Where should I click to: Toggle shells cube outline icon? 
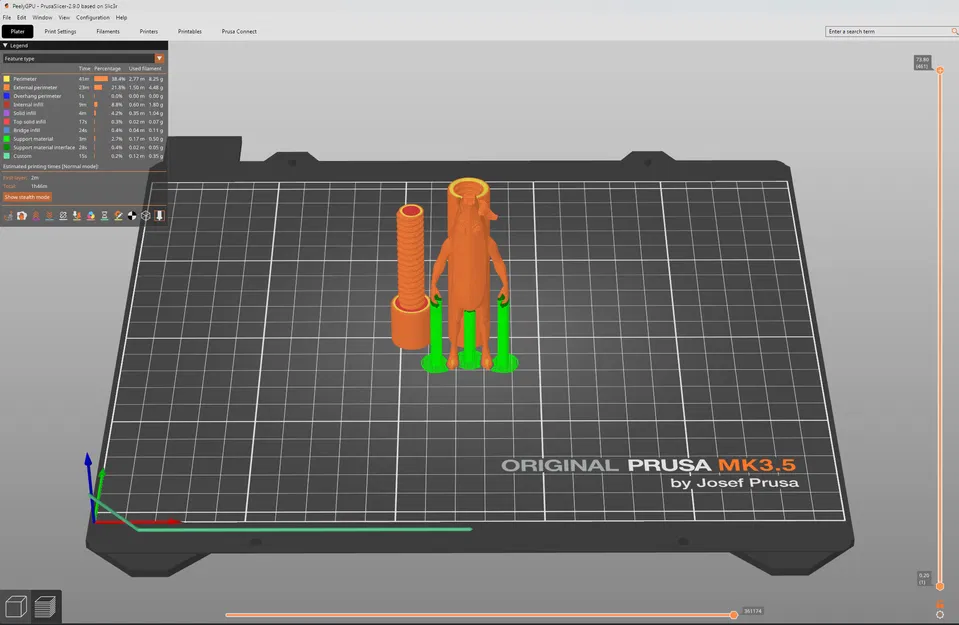[146, 216]
